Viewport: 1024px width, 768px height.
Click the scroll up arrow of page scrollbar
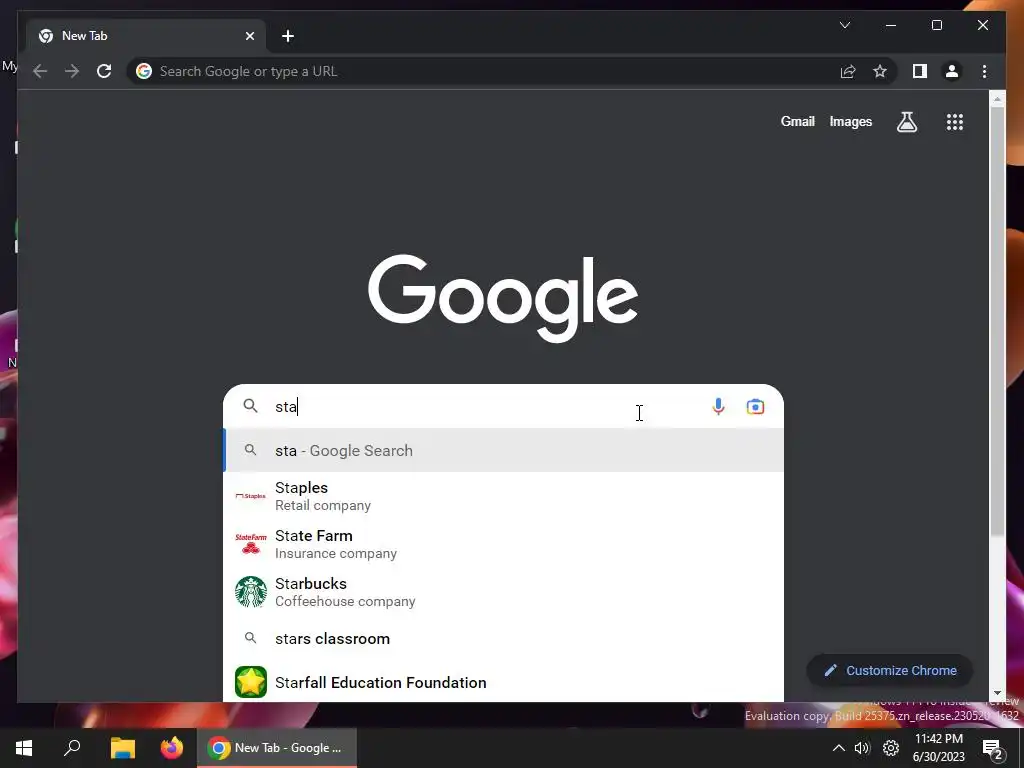[x=997, y=99]
